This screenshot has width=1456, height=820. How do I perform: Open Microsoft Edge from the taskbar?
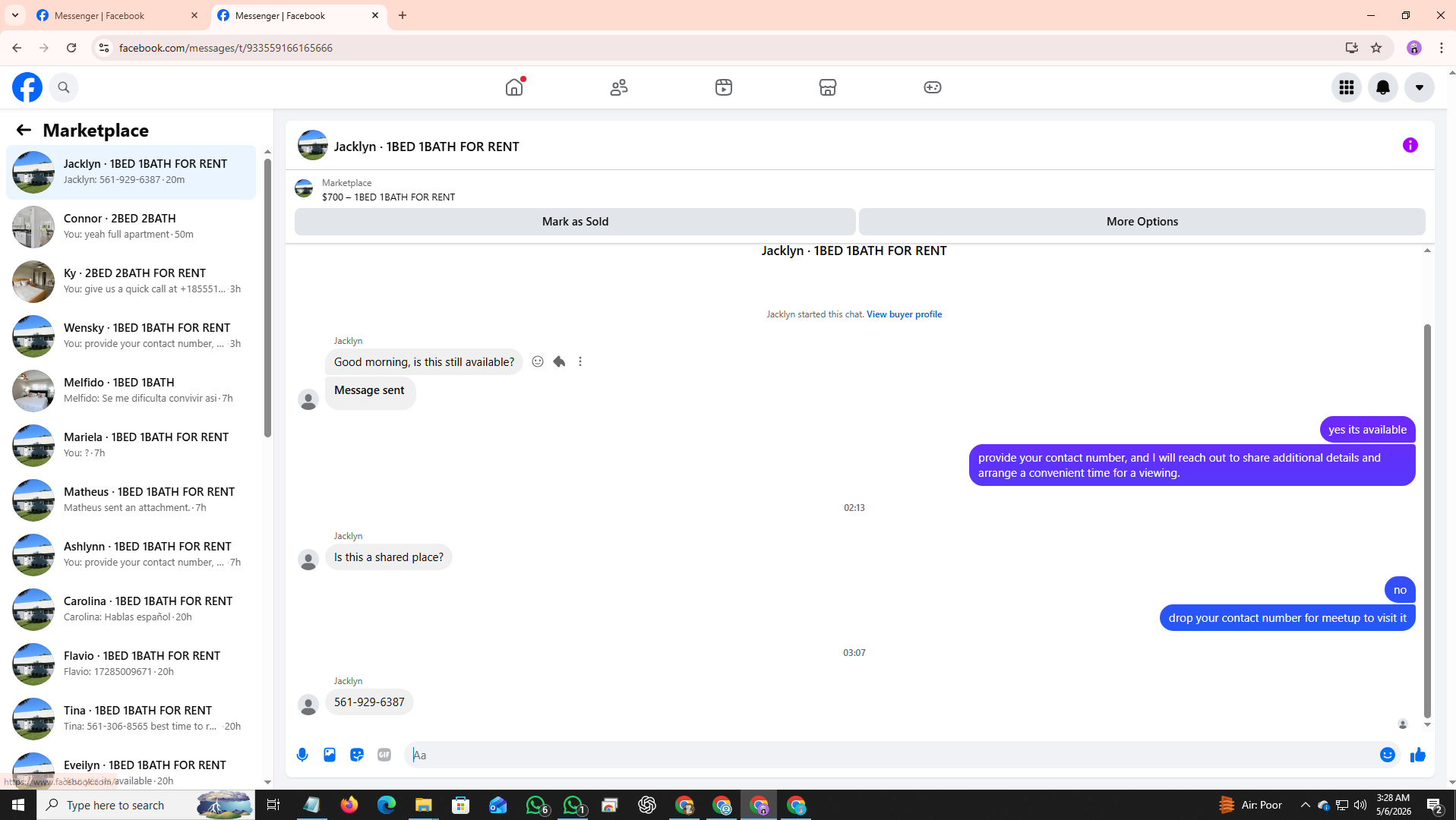[386, 805]
